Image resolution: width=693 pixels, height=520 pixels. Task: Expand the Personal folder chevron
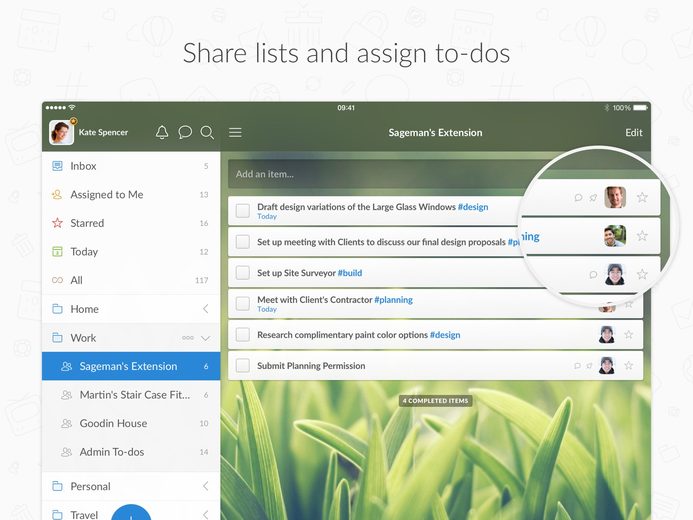tap(206, 486)
